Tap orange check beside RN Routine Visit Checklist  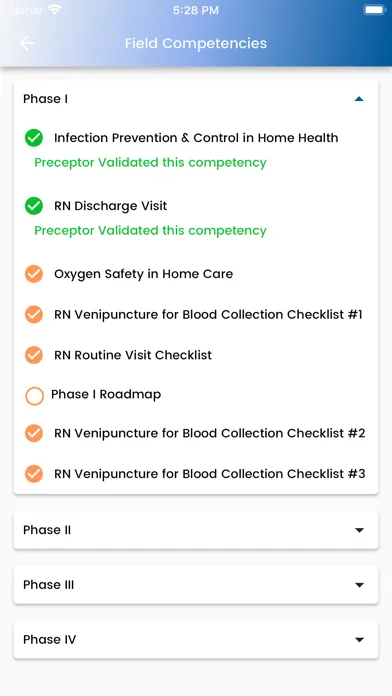[34, 355]
